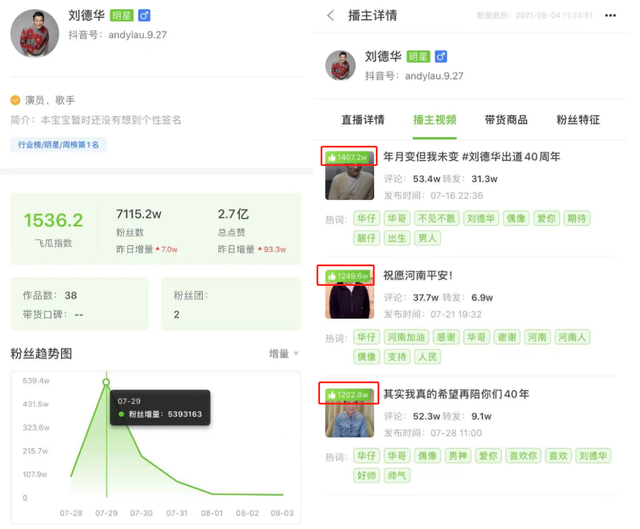Click the 粉丝数 value 7115.2w

click(x=139, y=214)
